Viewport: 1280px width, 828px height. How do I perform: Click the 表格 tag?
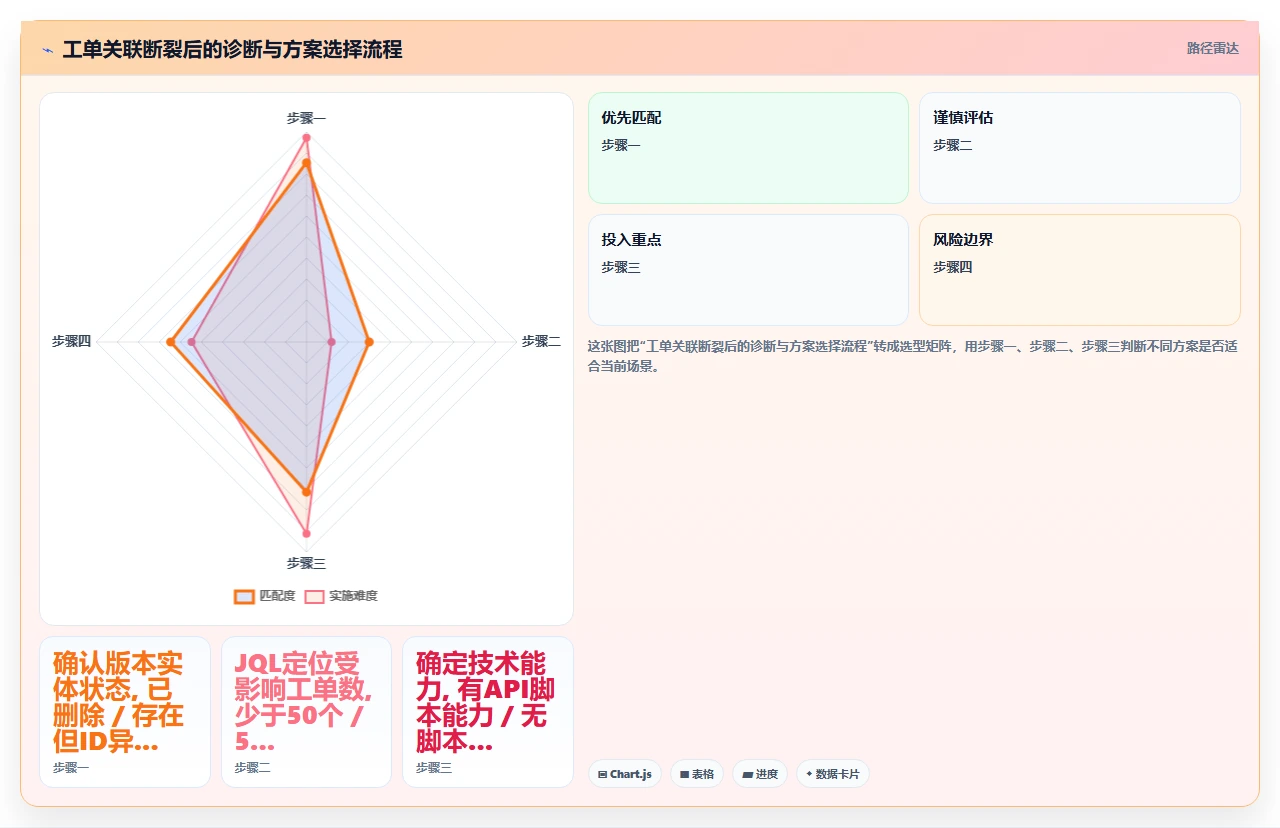point(697,774)
